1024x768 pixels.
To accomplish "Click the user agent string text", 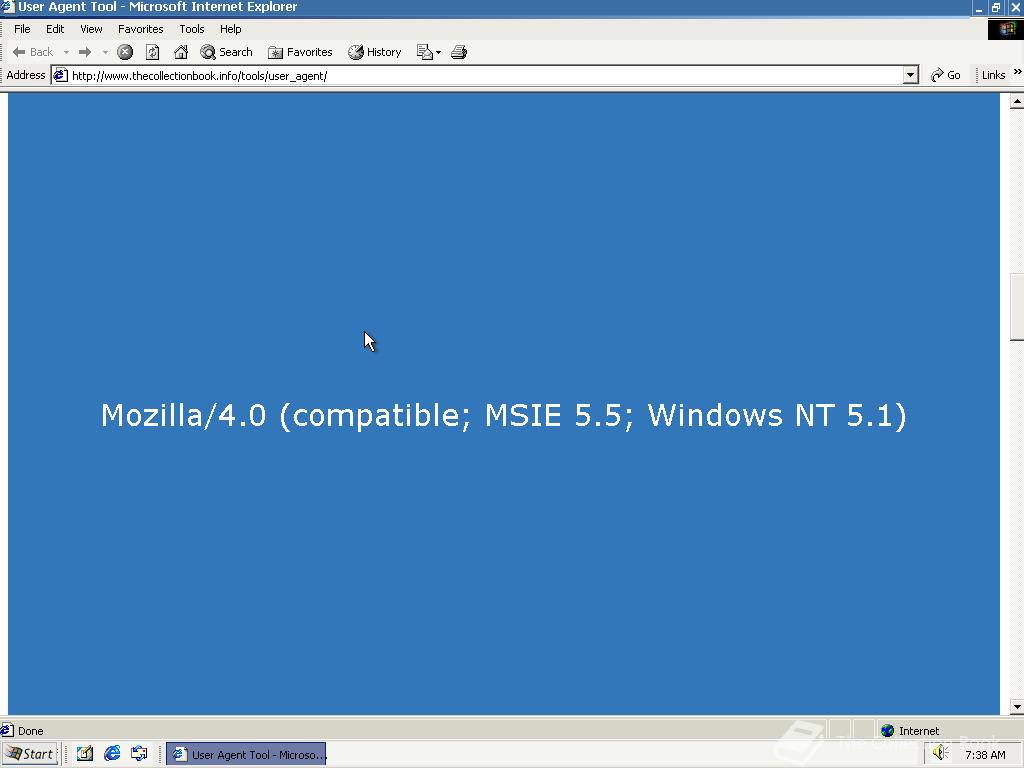I will pyautogui.click(x=504, y=415).
